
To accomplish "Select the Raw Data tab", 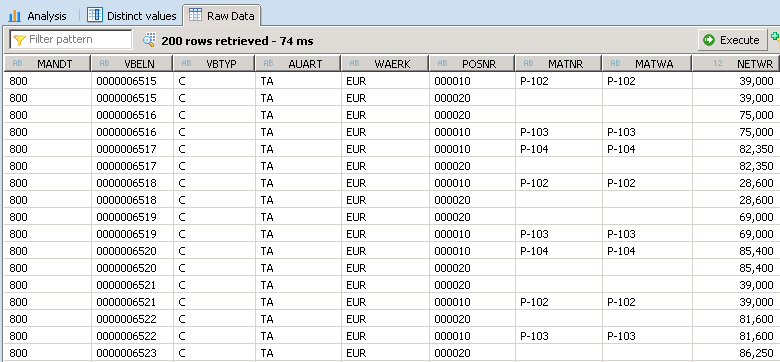I will [x=222, y=16].
